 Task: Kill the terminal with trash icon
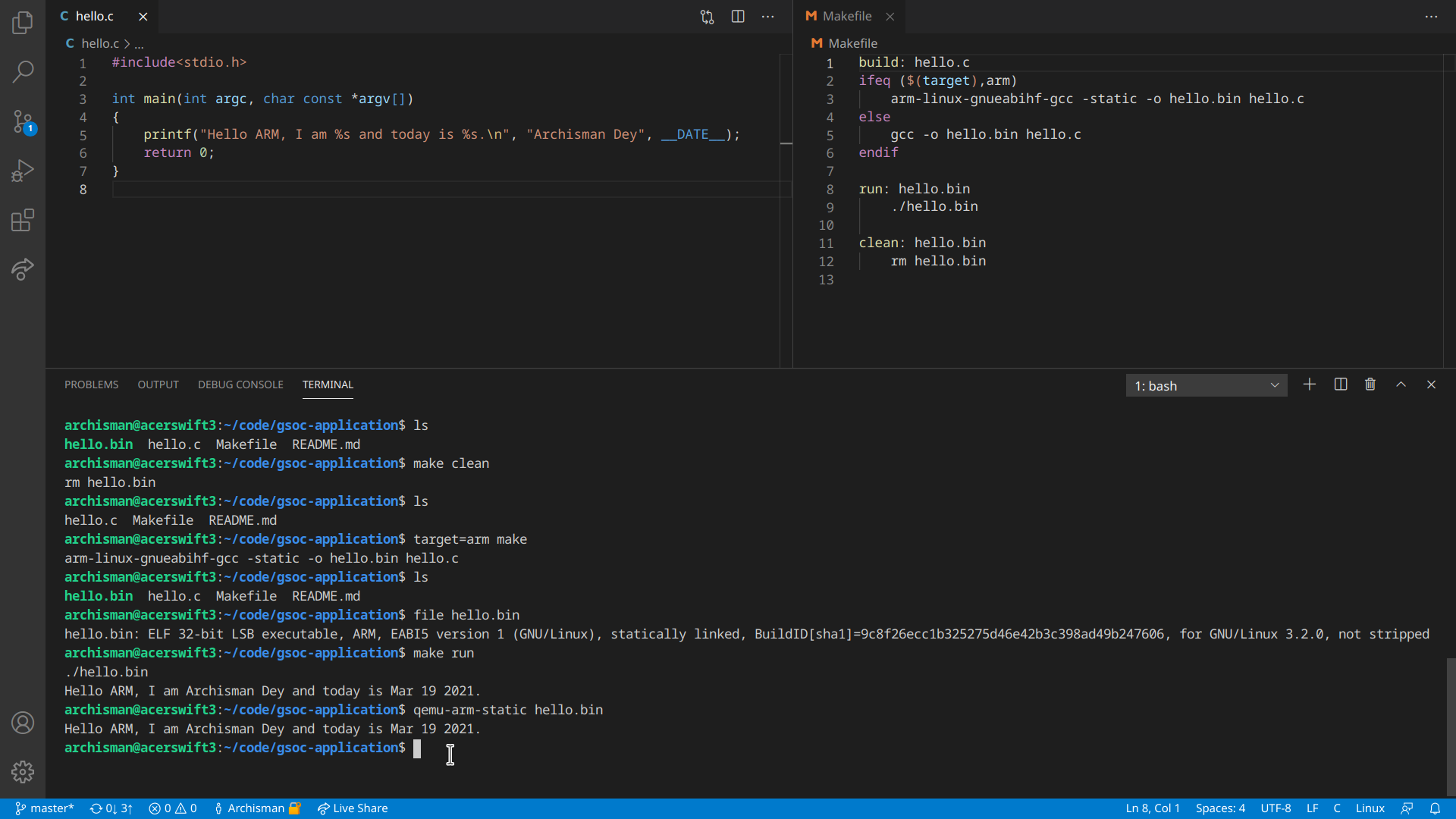click(x=1370, y=384)
